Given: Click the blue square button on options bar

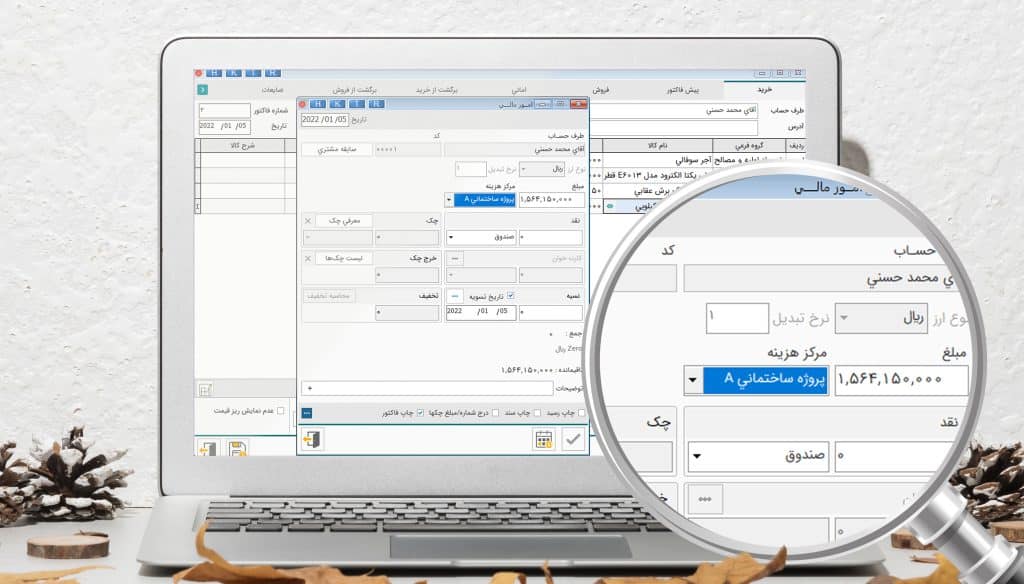Looking at the screenshot, I should (x=307, y=412).
